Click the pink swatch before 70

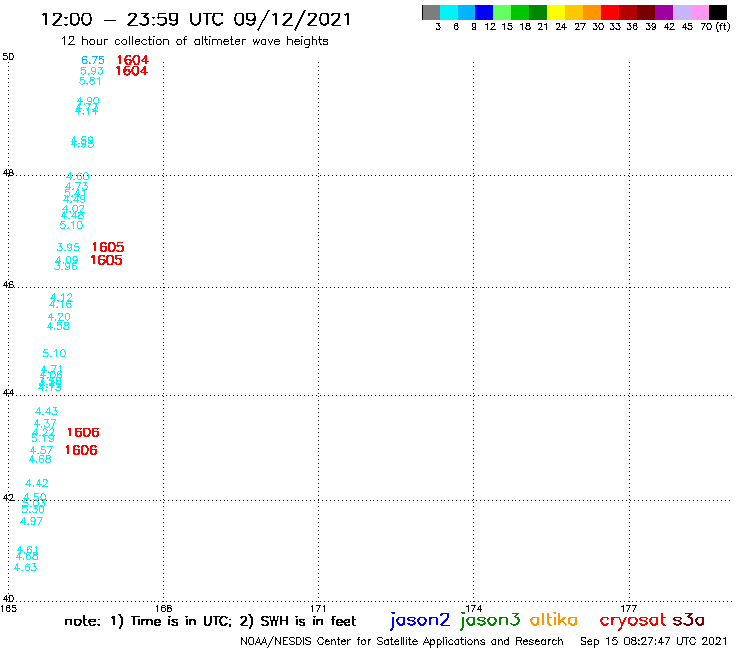pos(700,12)
